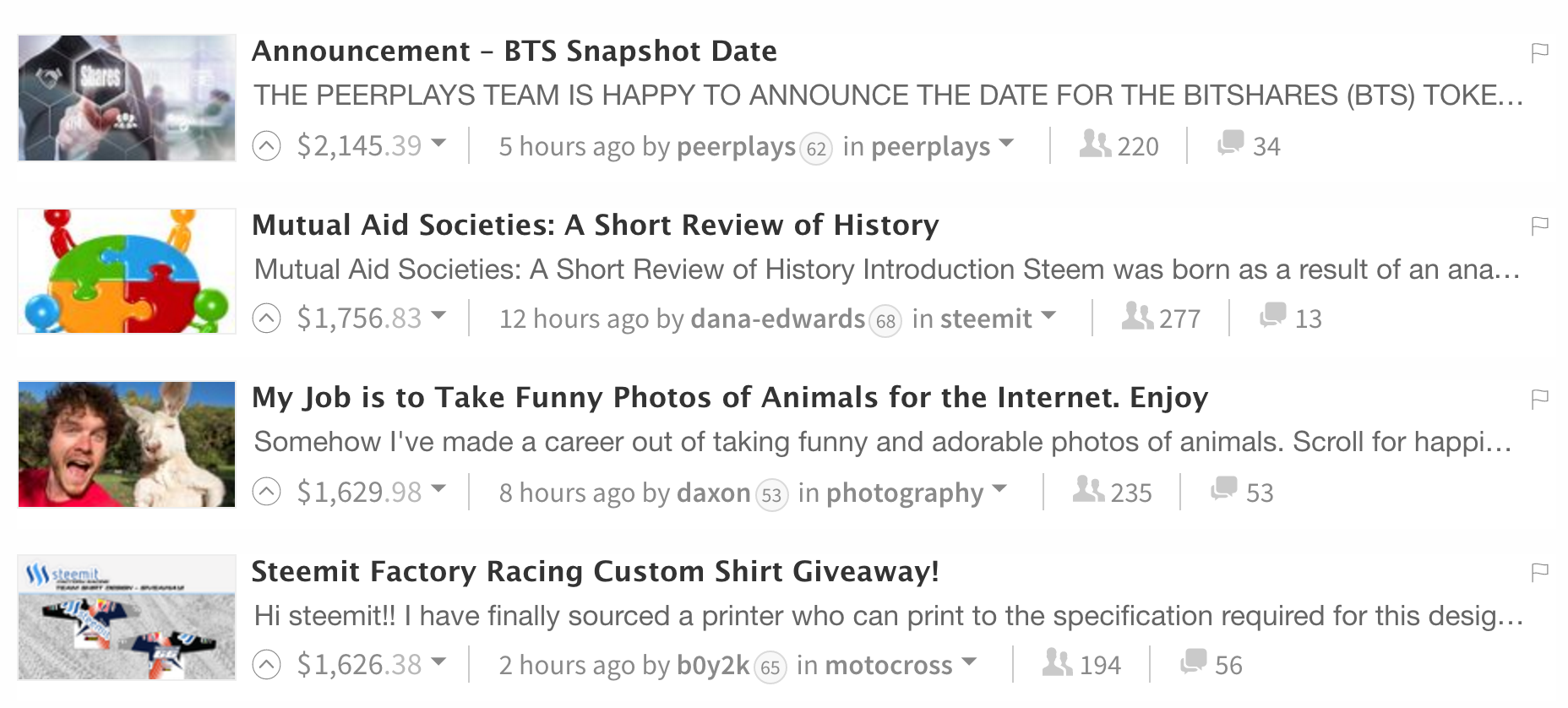Show voters icon with 194 votes
This screenshot has height=708, width=1568.
1058,662
